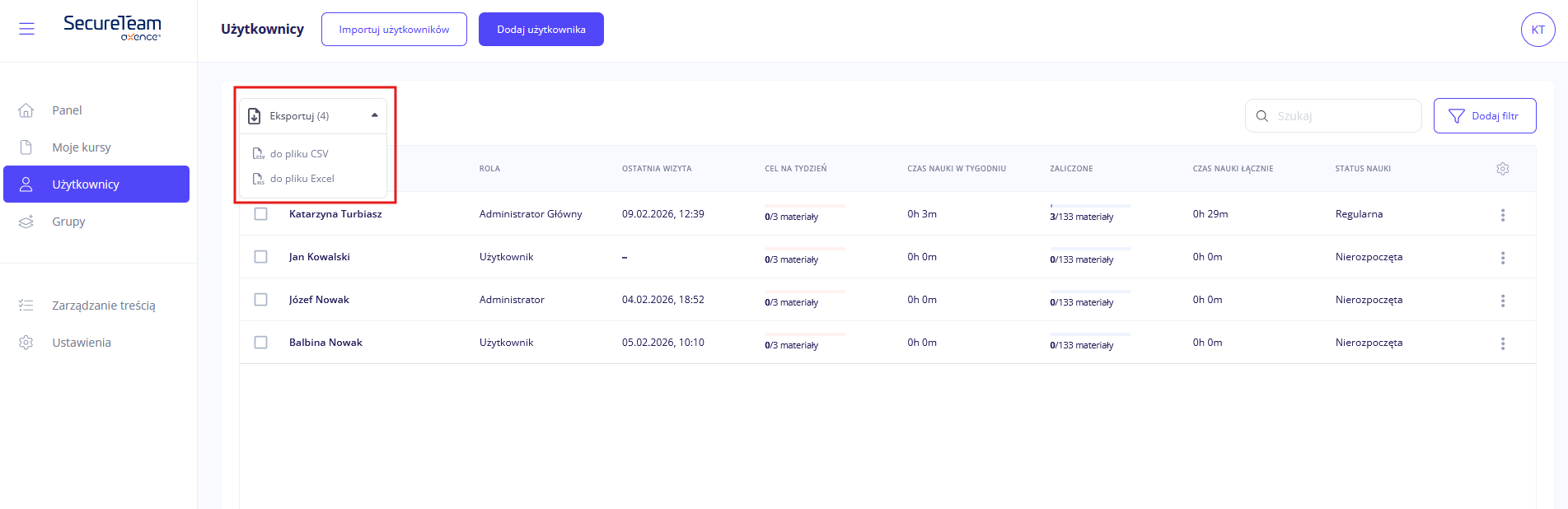
Task: Choose export 'do pliku CSV'
Action: coord(299,154)
